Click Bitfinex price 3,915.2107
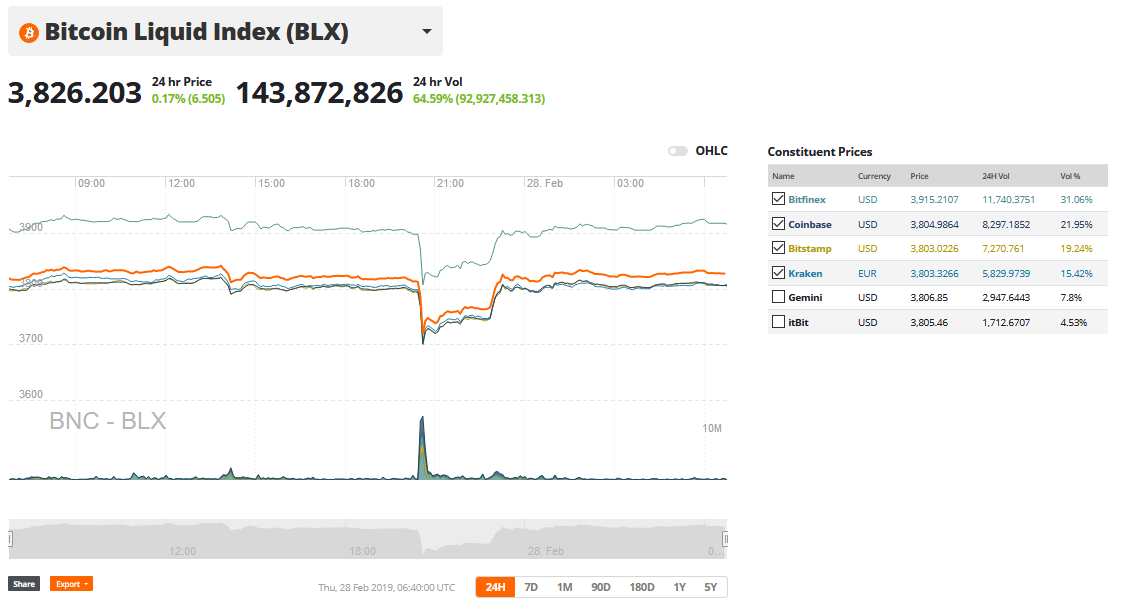 (934, 199)
